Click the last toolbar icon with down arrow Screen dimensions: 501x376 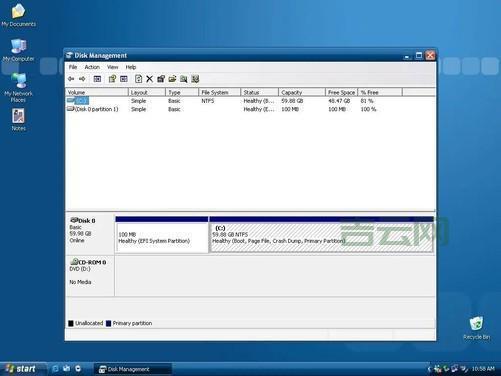pos(195,79)
